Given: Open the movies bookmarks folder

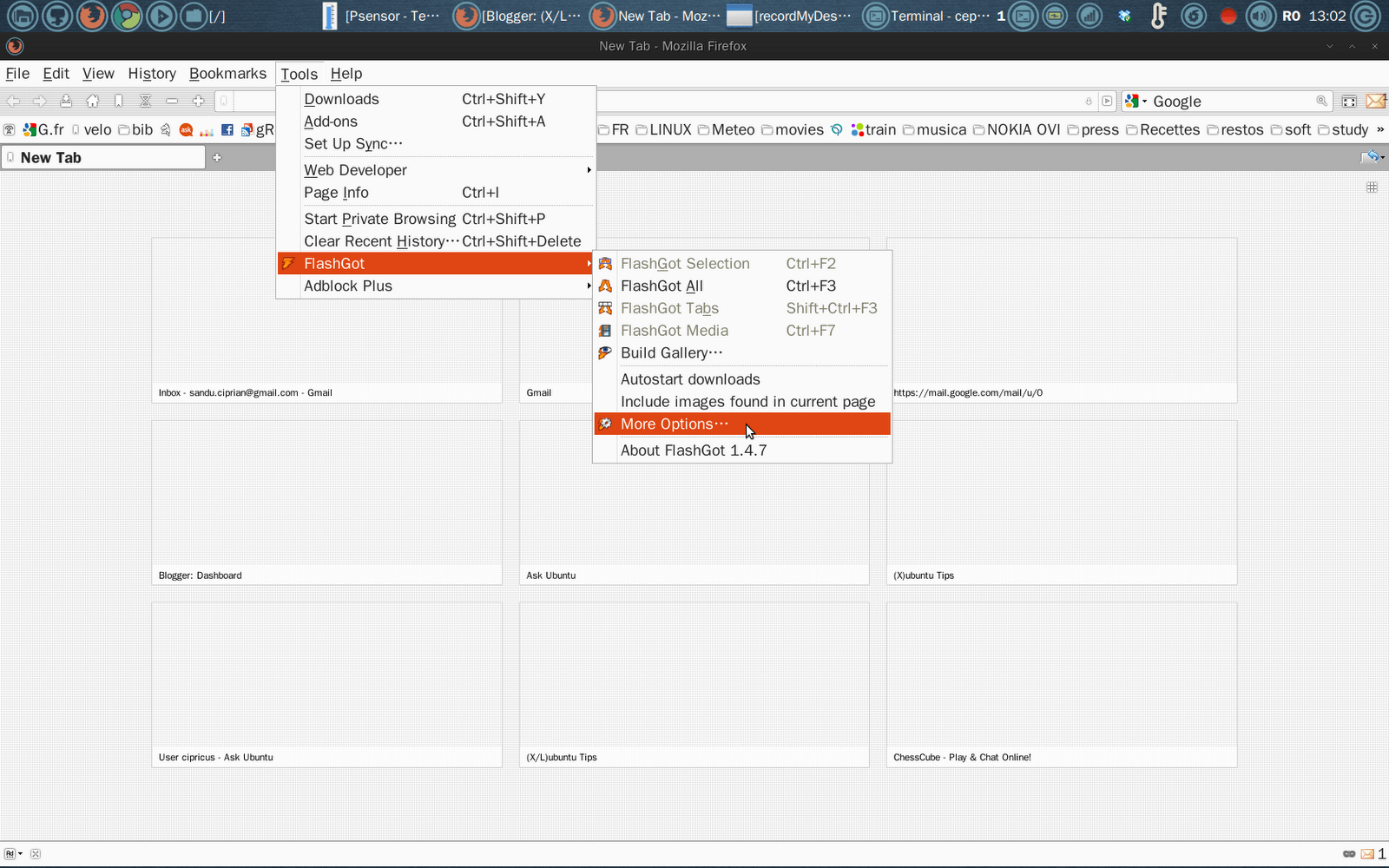Looking at the screenshot, I should [x=793, y=130].
